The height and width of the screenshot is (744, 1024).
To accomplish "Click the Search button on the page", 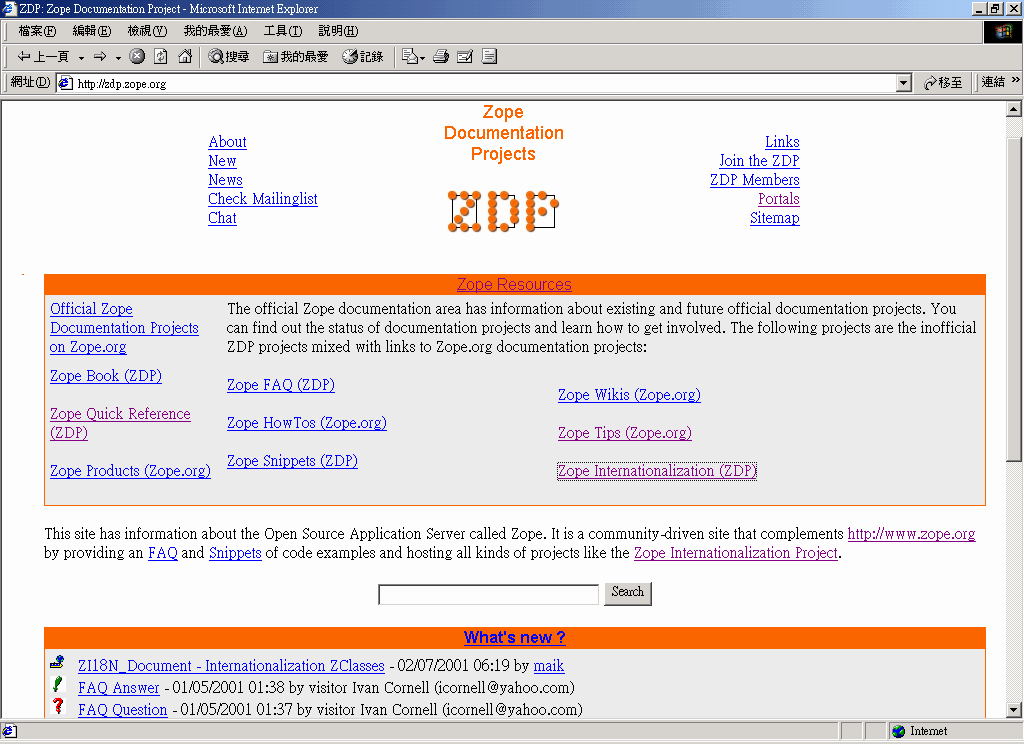I will [x=628, y=593].
